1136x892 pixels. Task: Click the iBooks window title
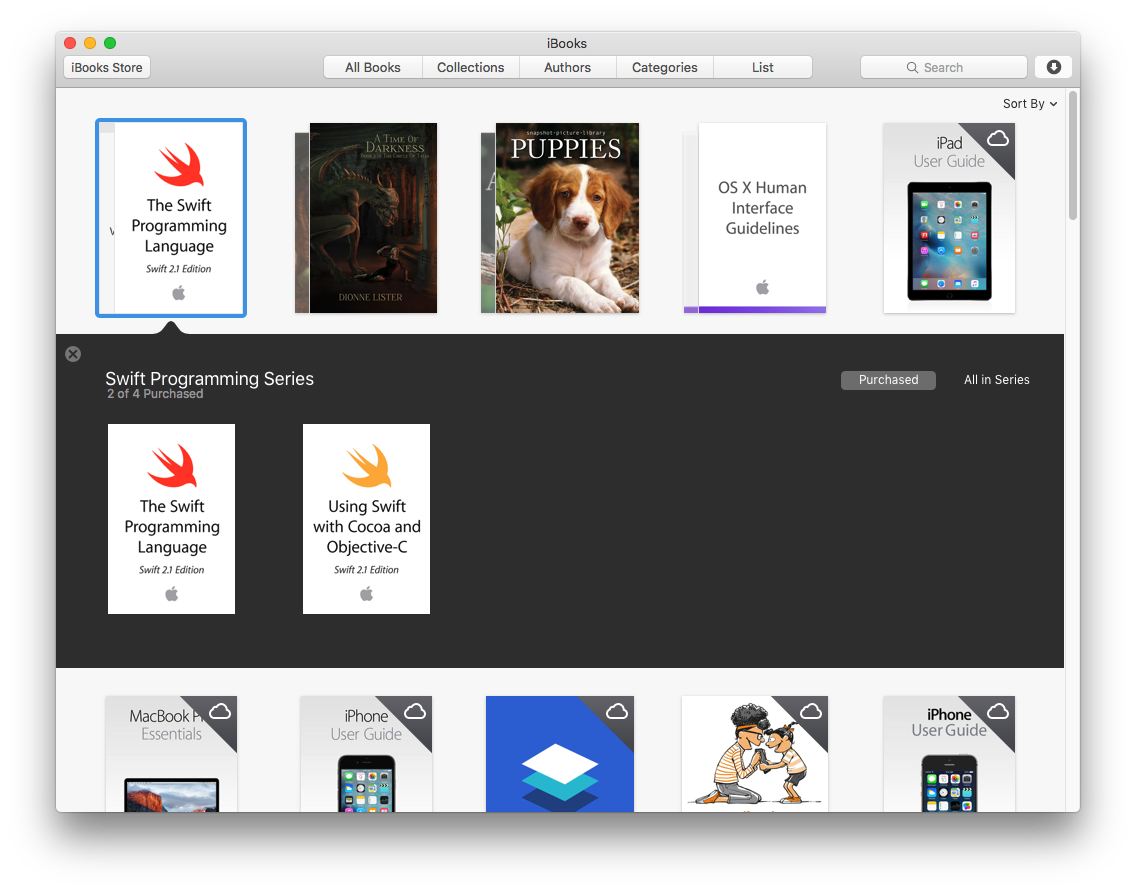tap(567, 43)
